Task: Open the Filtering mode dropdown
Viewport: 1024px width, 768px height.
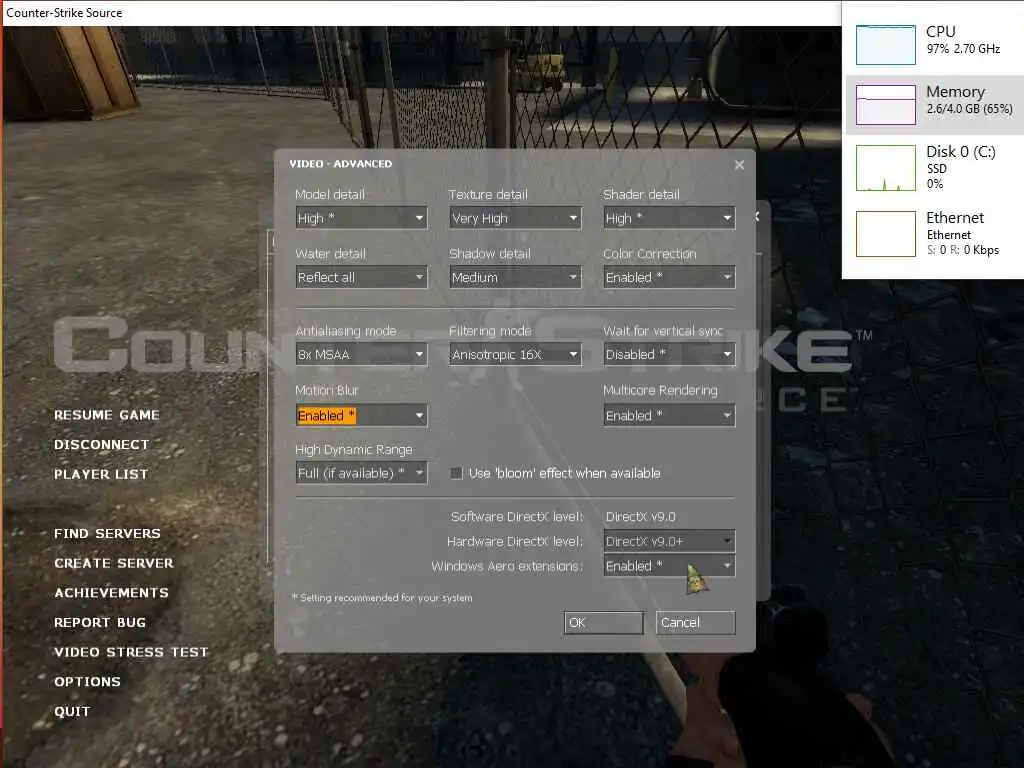Action: click(515, 355)
